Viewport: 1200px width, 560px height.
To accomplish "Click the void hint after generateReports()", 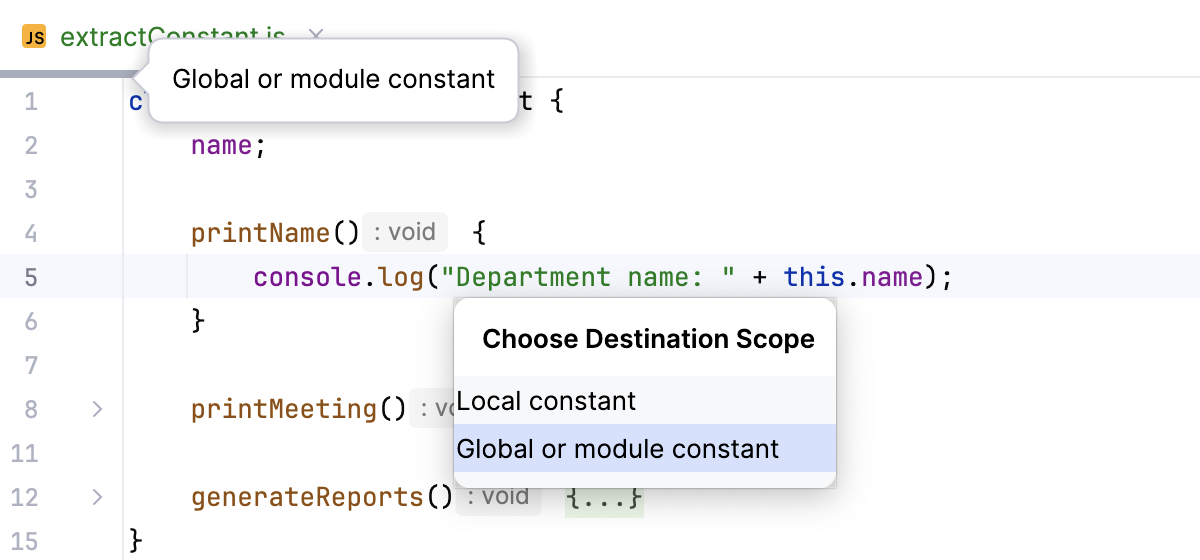I will click(x=498, y=497).
